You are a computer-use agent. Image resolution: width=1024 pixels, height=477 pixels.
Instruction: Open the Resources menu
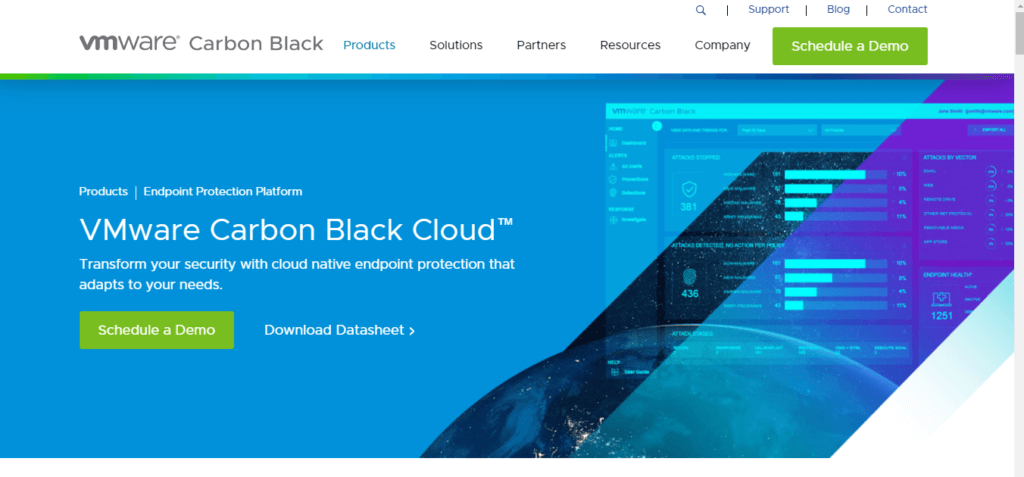(630, 45)
